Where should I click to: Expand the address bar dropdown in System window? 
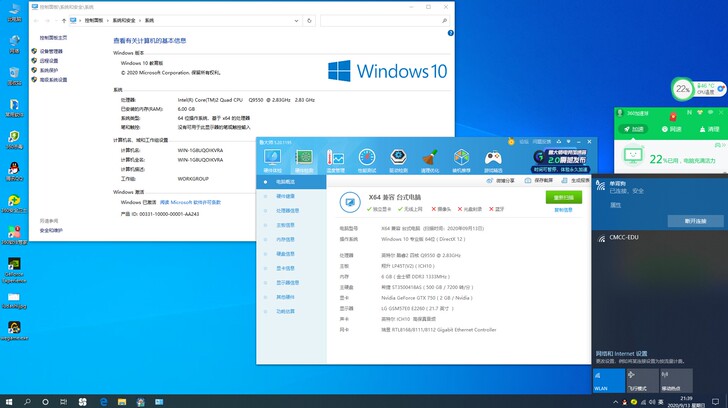point(296,20)
